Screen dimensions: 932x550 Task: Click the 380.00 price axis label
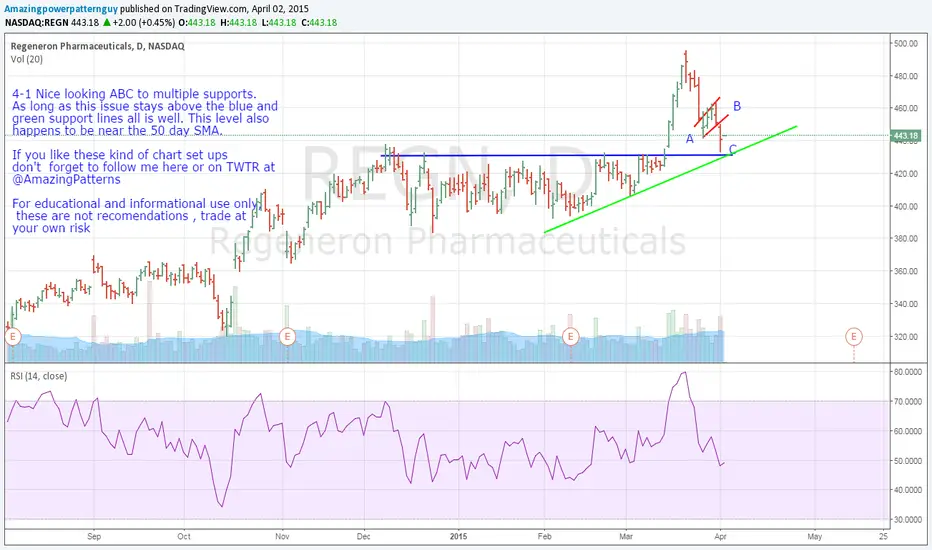pos(905,238)
